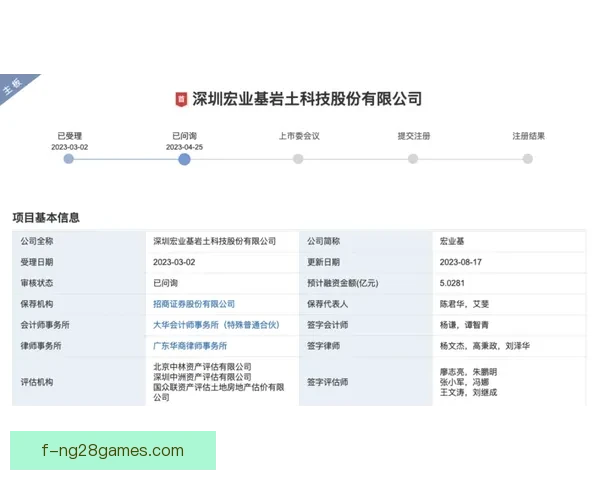Click the 预计融资金额 value 5.0281

pyautogui.click(x=452, y=283)
